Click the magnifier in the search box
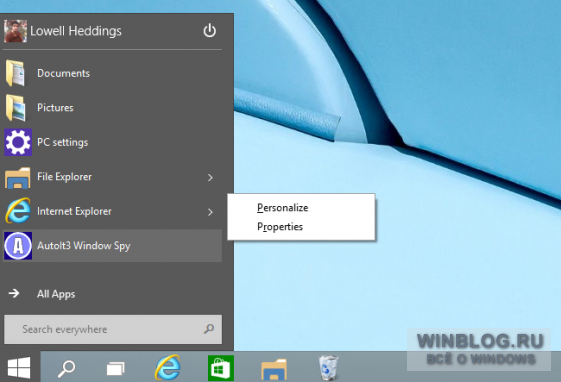 point(209,329)
